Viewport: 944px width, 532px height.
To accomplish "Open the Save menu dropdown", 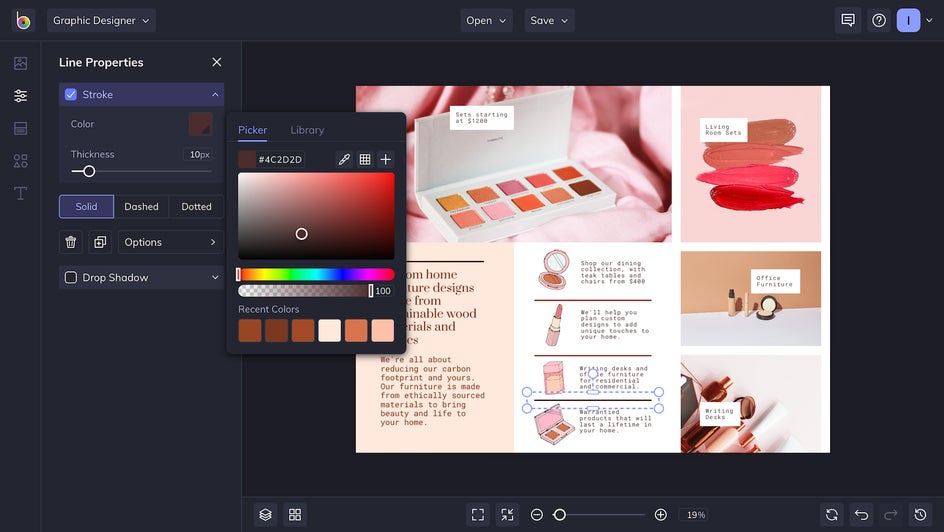I will 549,20.
